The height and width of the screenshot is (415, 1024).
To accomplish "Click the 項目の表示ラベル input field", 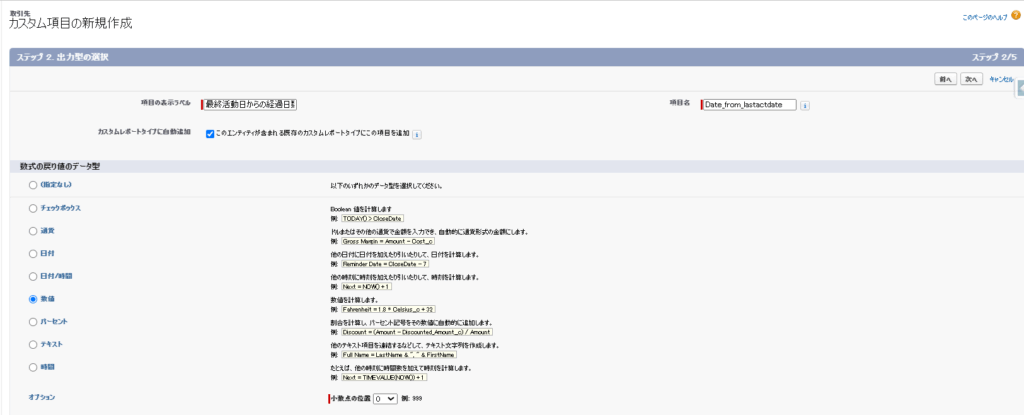I will pyautogui.click(x=250, y=104).
